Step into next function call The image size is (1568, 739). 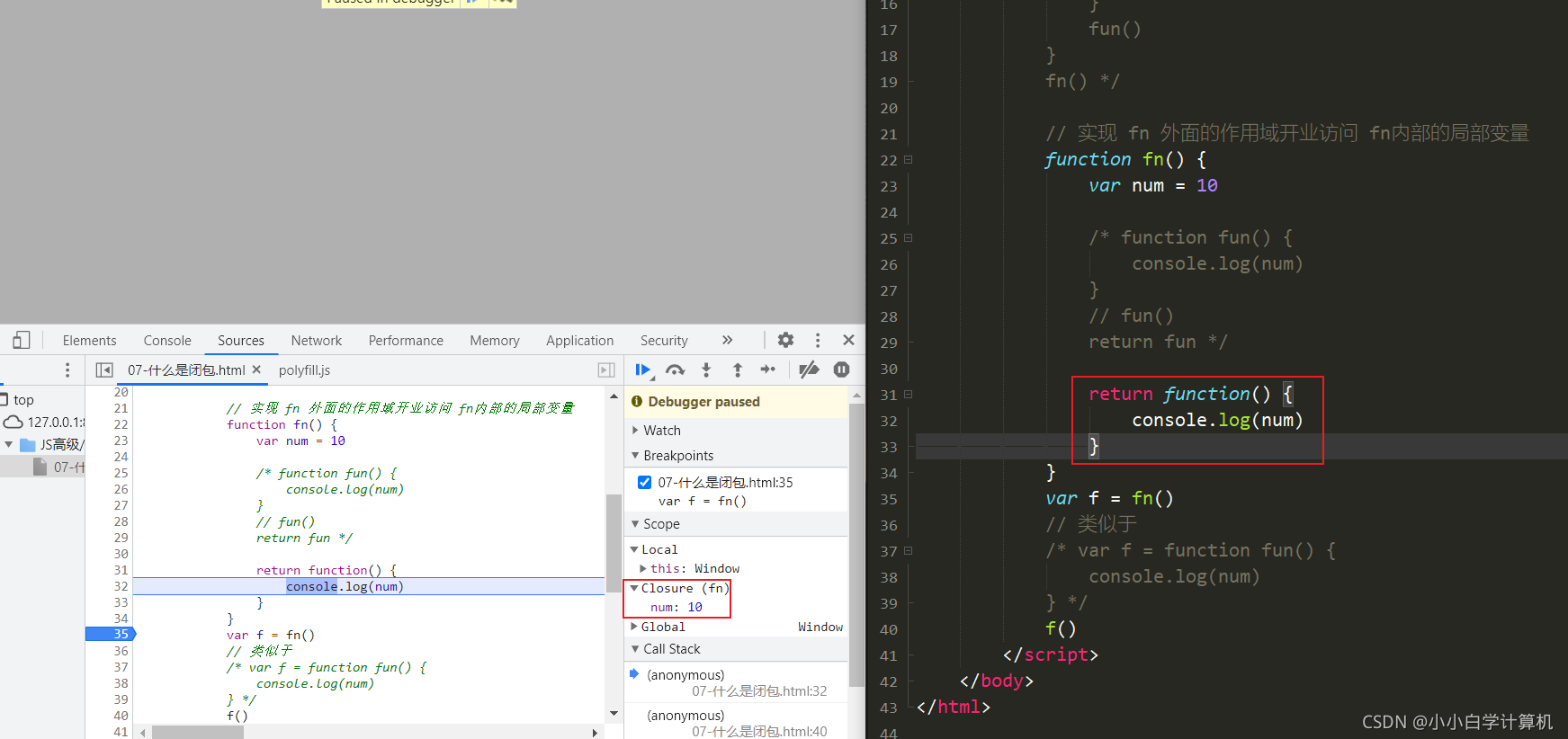706,369
